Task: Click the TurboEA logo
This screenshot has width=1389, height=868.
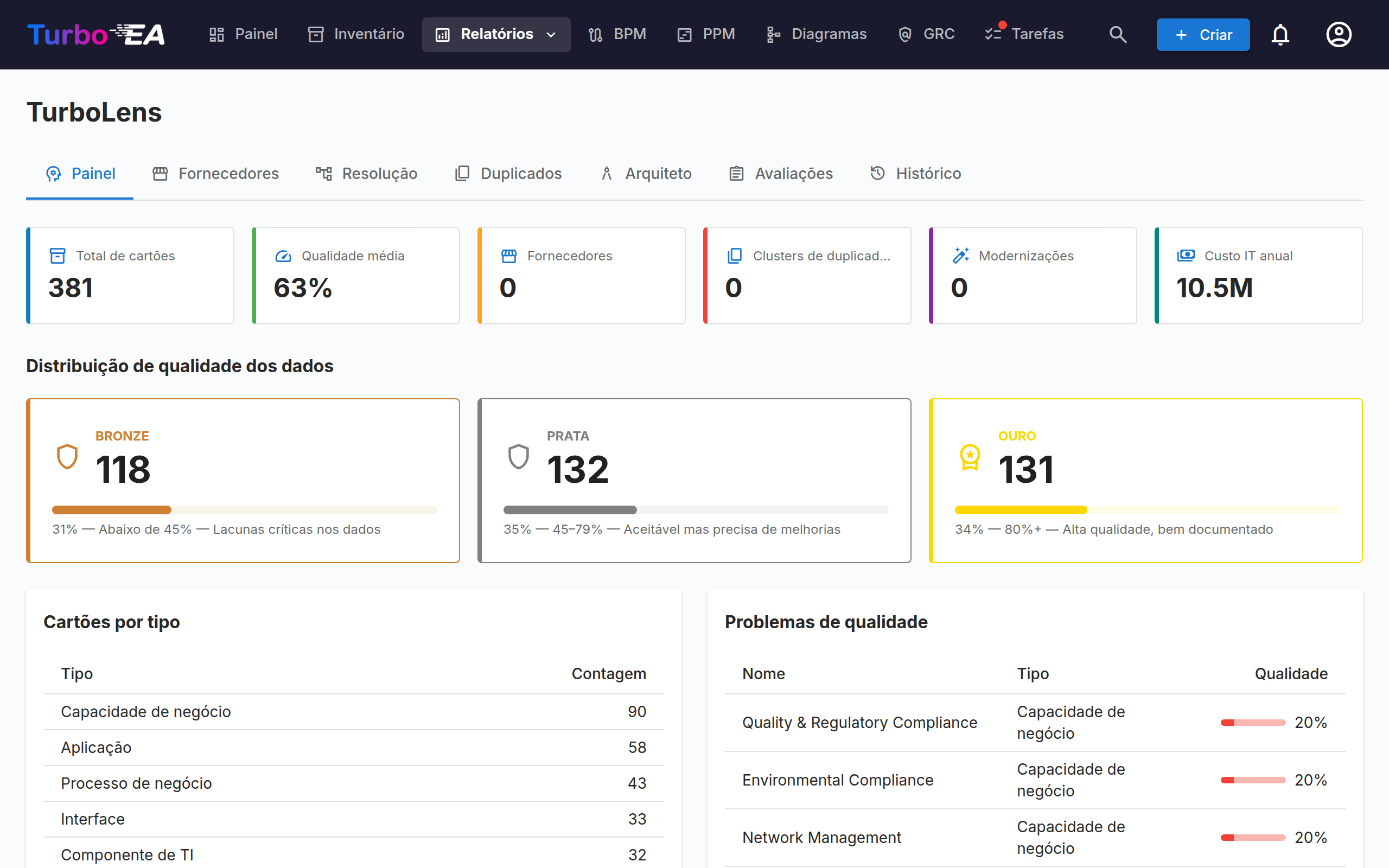Action: [x=96, y=34]
